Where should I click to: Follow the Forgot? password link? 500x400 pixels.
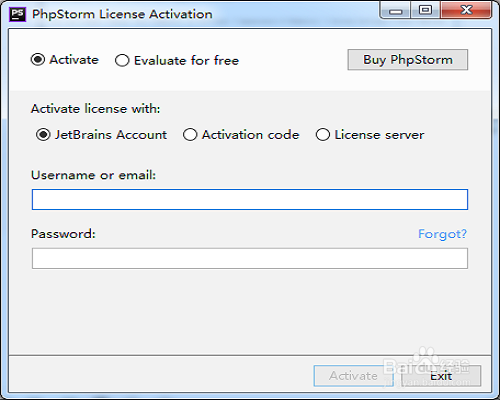442,234
